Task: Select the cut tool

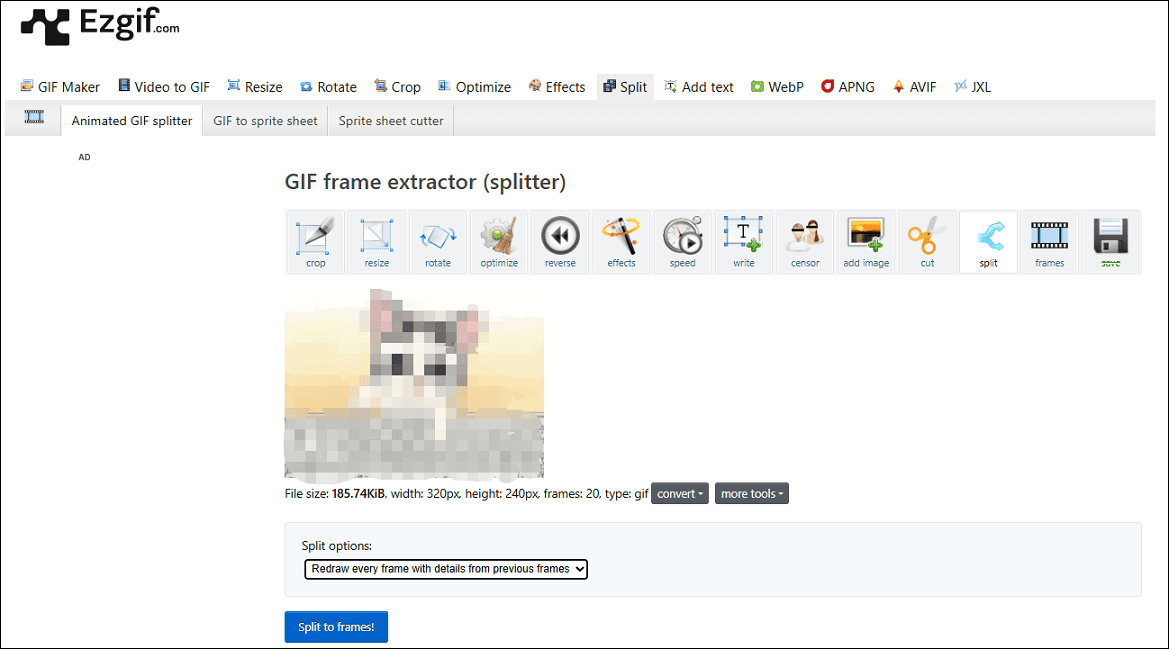Action: [927, 241]
